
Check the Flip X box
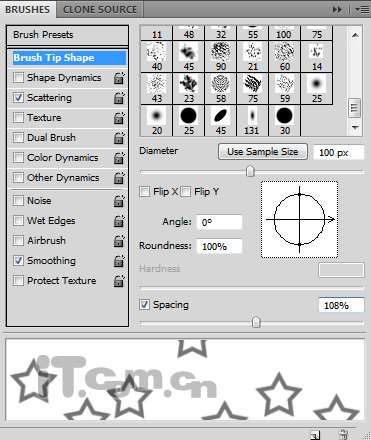144,192
